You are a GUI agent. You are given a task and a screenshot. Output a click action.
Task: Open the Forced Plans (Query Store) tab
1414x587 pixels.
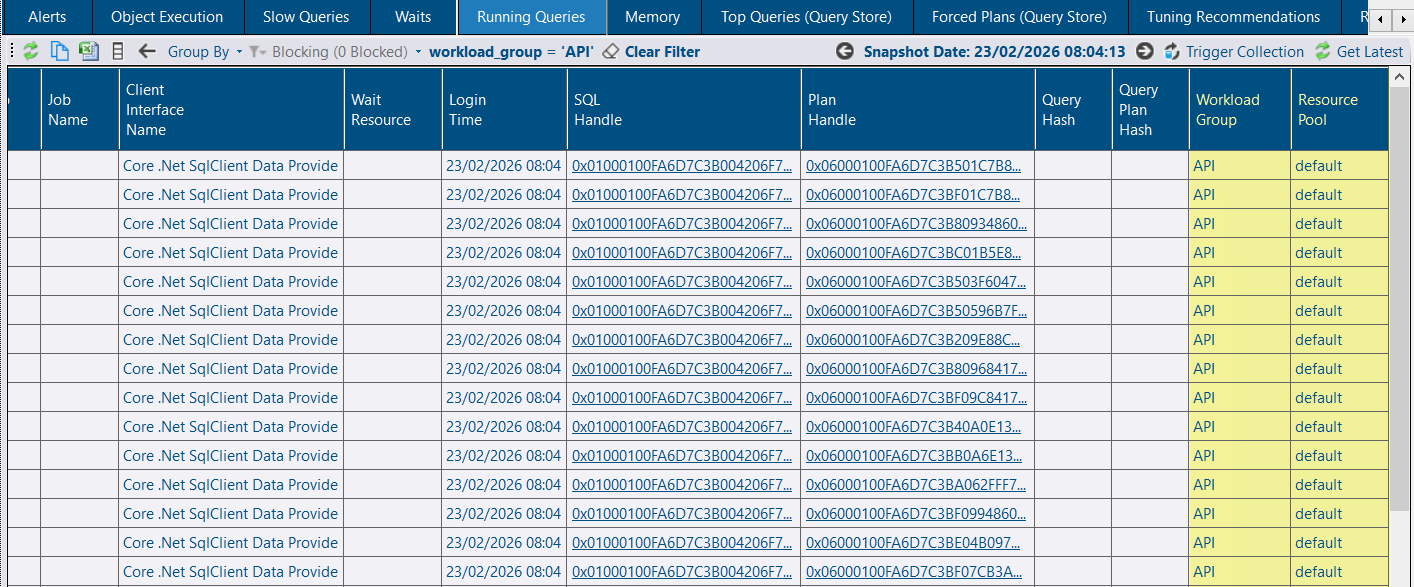pos(1019,17)
